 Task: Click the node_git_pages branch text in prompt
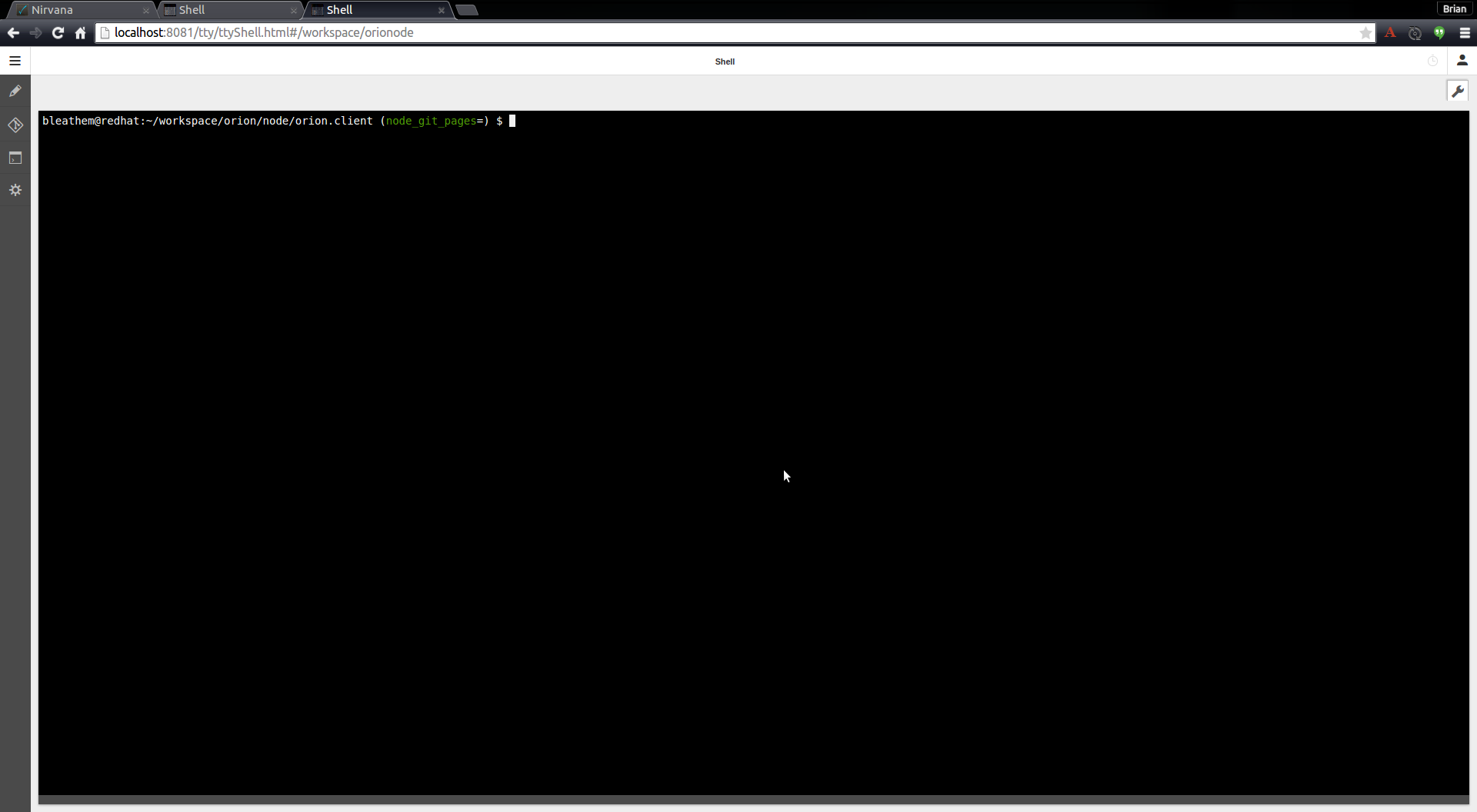(x=431, y=121)
